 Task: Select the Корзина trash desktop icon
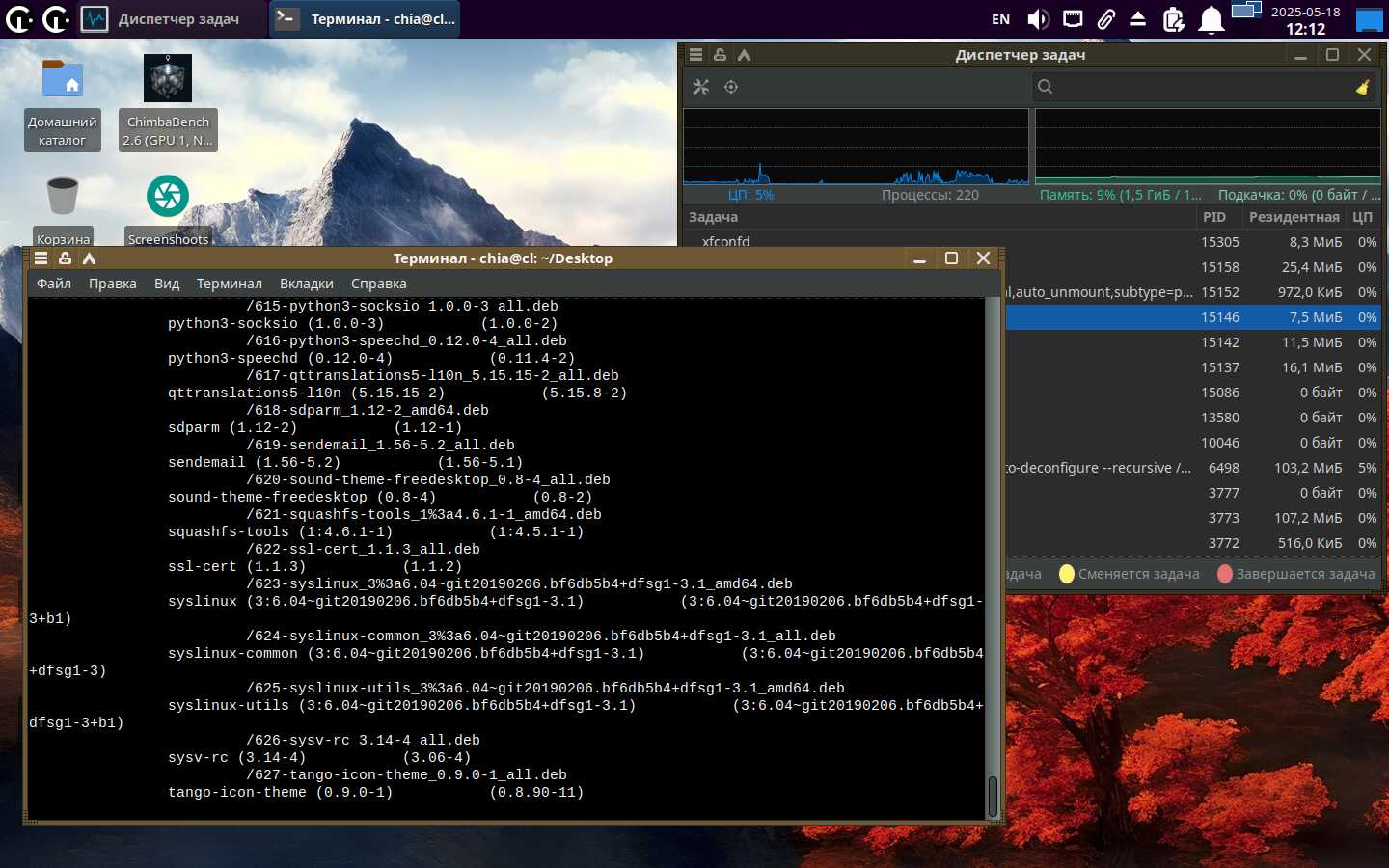[x=63, y=210]
